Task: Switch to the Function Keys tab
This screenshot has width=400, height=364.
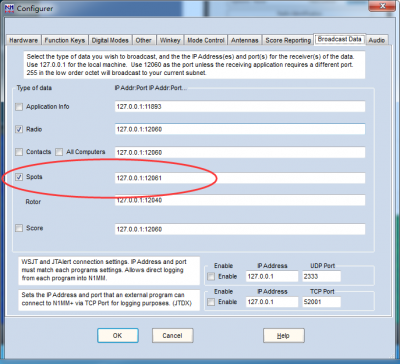Action: (65, 40)
